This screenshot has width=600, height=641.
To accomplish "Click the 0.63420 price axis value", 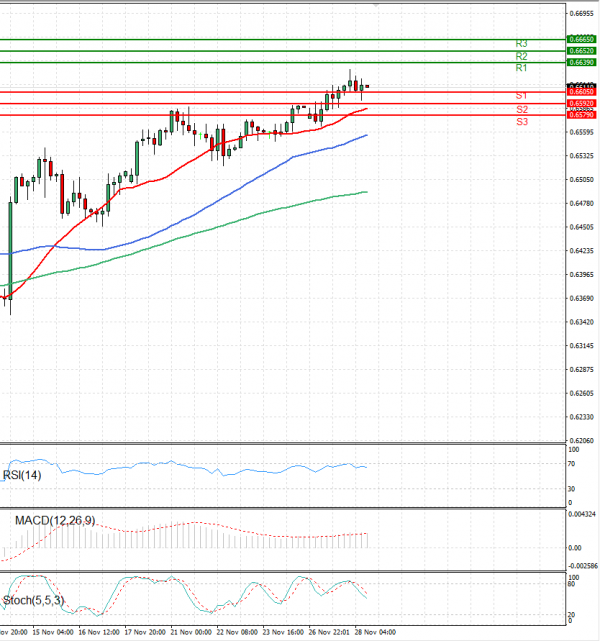I will 581,322.
